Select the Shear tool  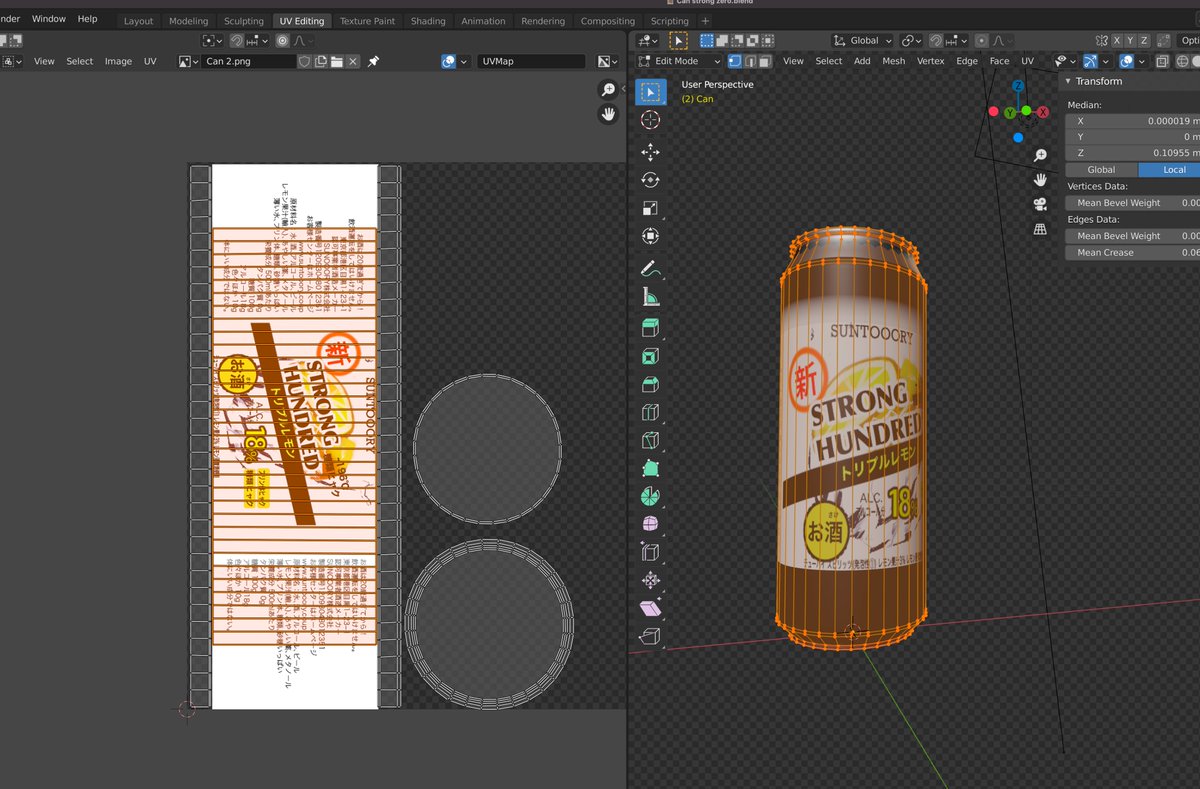point(650,608)
